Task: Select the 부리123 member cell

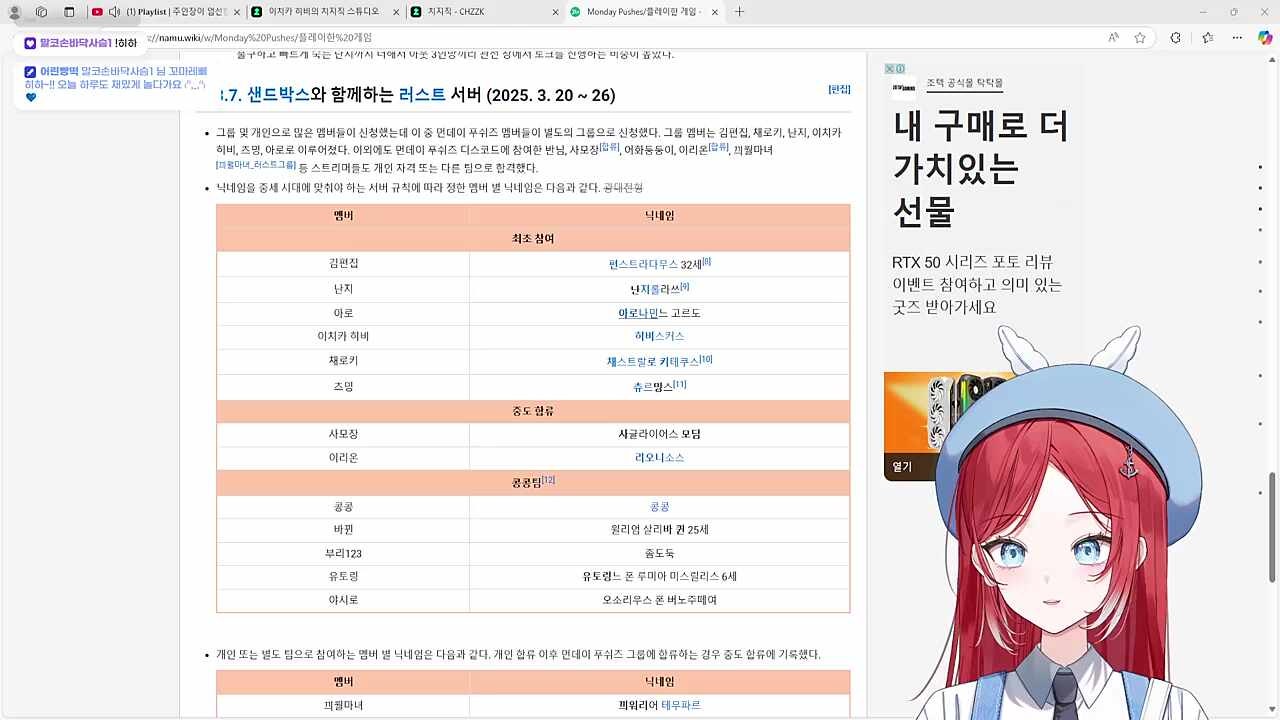Action: point(343,553)
